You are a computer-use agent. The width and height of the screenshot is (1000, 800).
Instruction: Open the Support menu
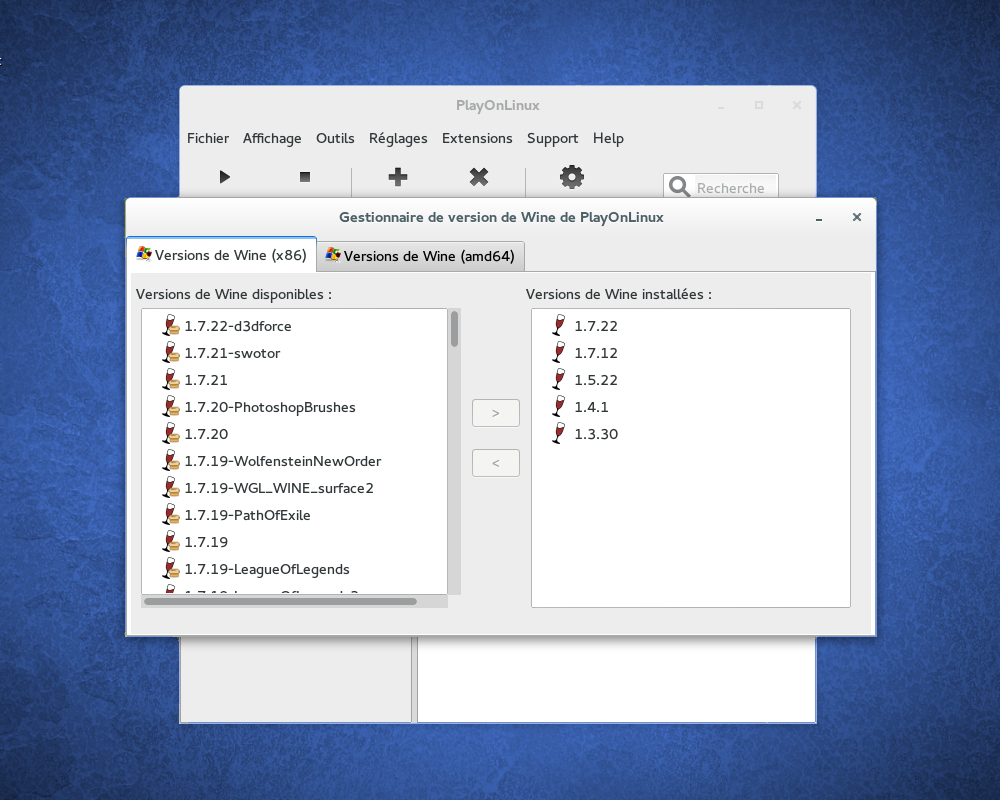tap(552, 138)
